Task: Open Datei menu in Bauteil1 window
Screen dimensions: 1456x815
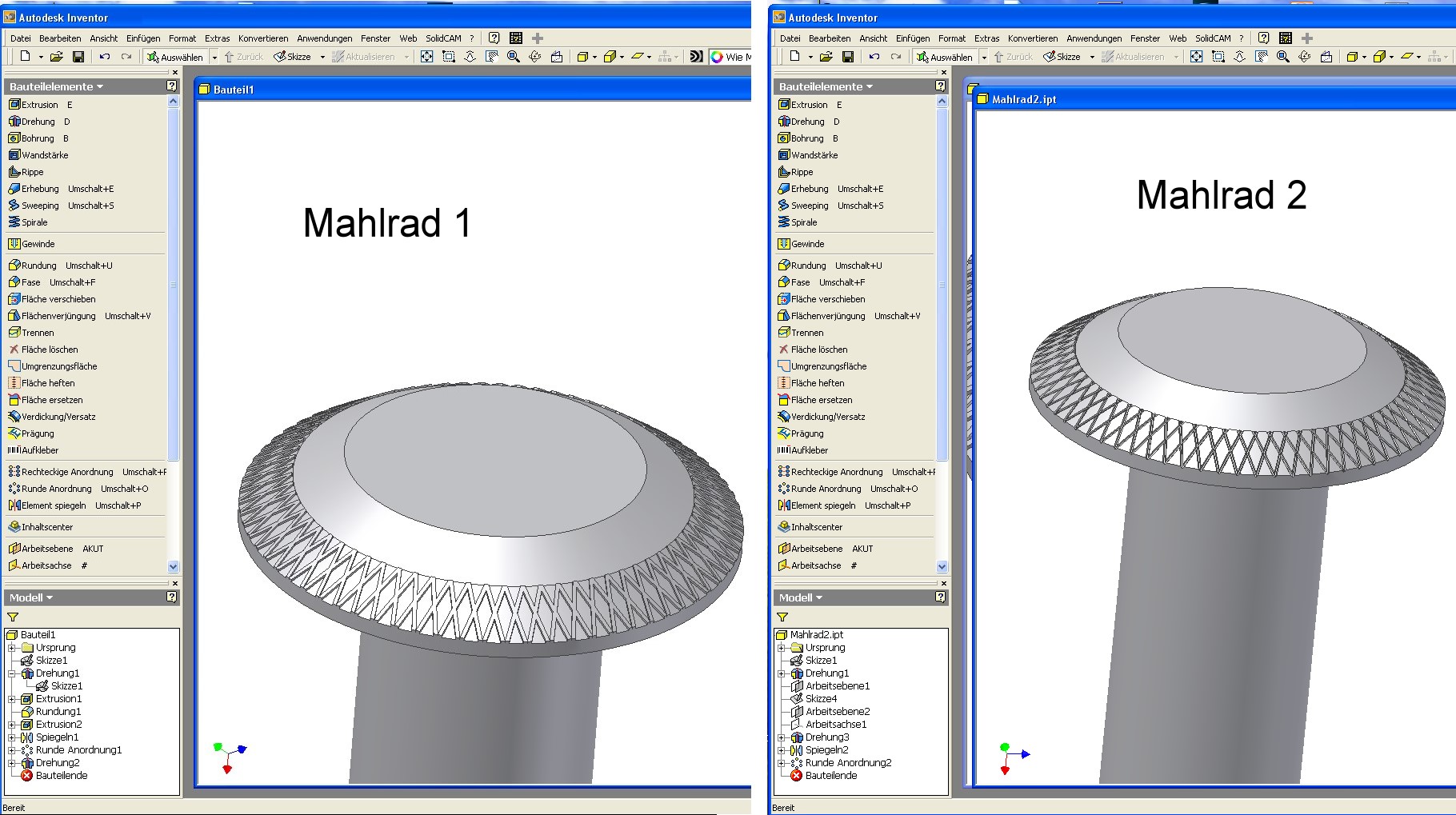Action: 21,38
